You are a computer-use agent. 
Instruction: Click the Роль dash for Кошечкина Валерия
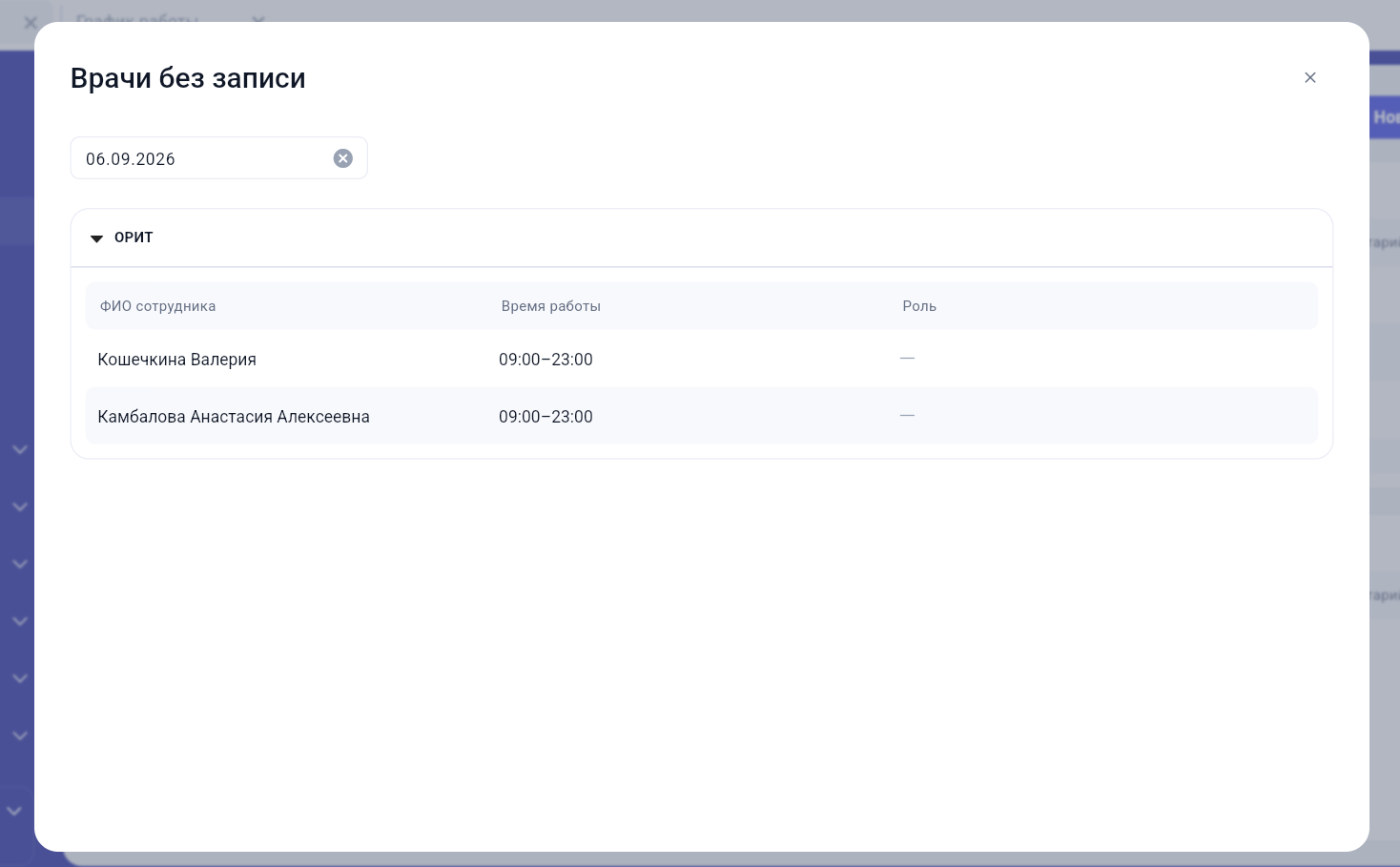907,358
